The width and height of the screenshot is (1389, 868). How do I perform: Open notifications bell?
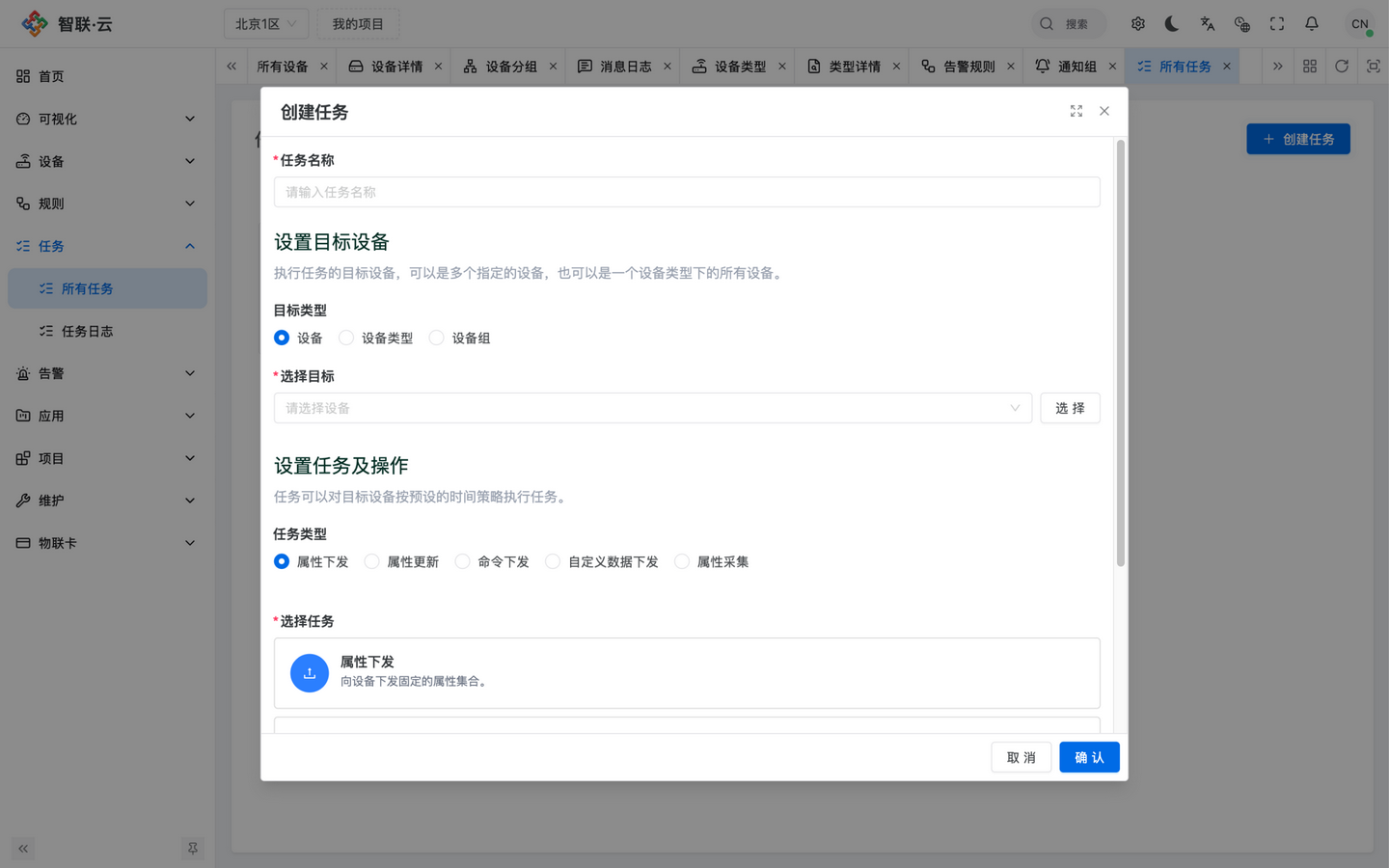[x=1312, y=24]
